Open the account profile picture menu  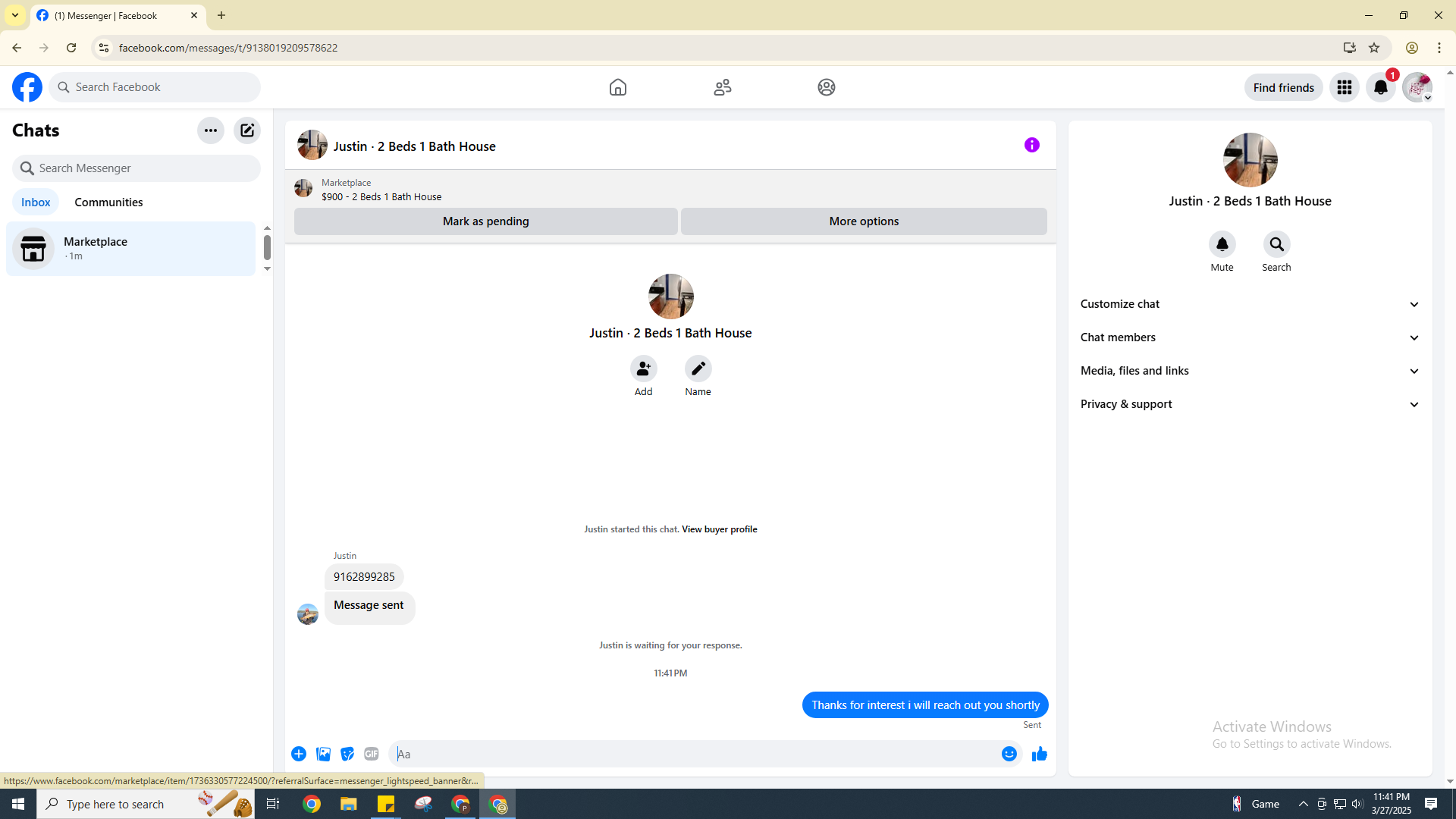tap(1417, 87)
